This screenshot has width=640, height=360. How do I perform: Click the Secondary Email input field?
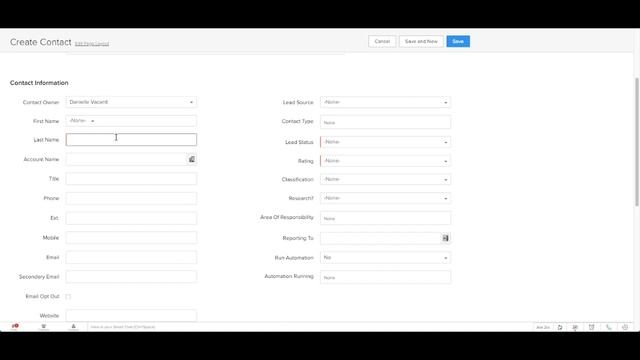pyautogui.click(x=131, y=277)
